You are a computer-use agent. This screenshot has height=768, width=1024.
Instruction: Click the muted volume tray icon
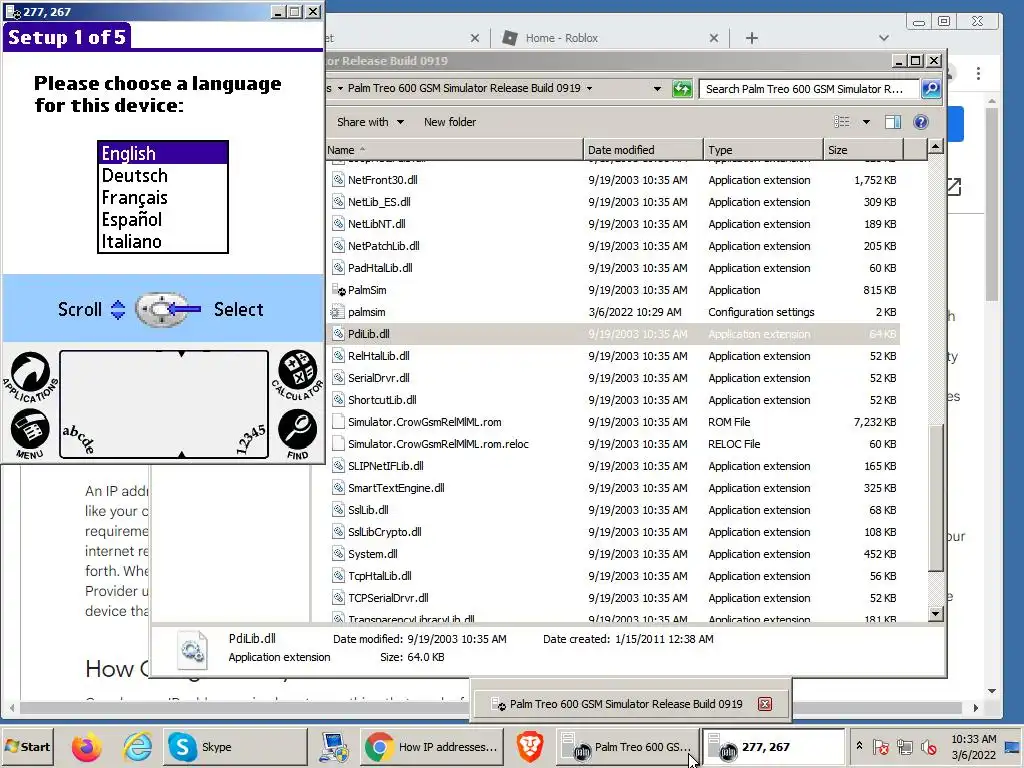pos(928,747)
